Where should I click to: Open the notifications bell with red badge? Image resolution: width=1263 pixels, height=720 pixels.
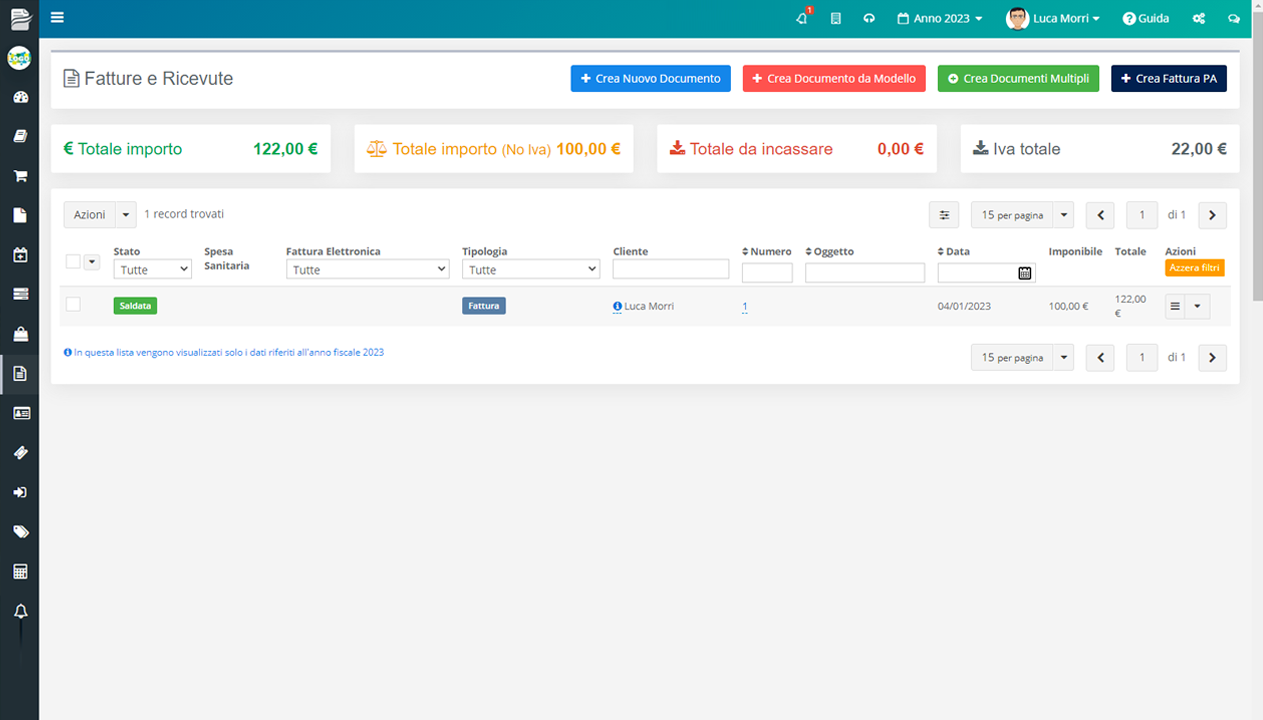pyautogui.click(x=802, y=17)
